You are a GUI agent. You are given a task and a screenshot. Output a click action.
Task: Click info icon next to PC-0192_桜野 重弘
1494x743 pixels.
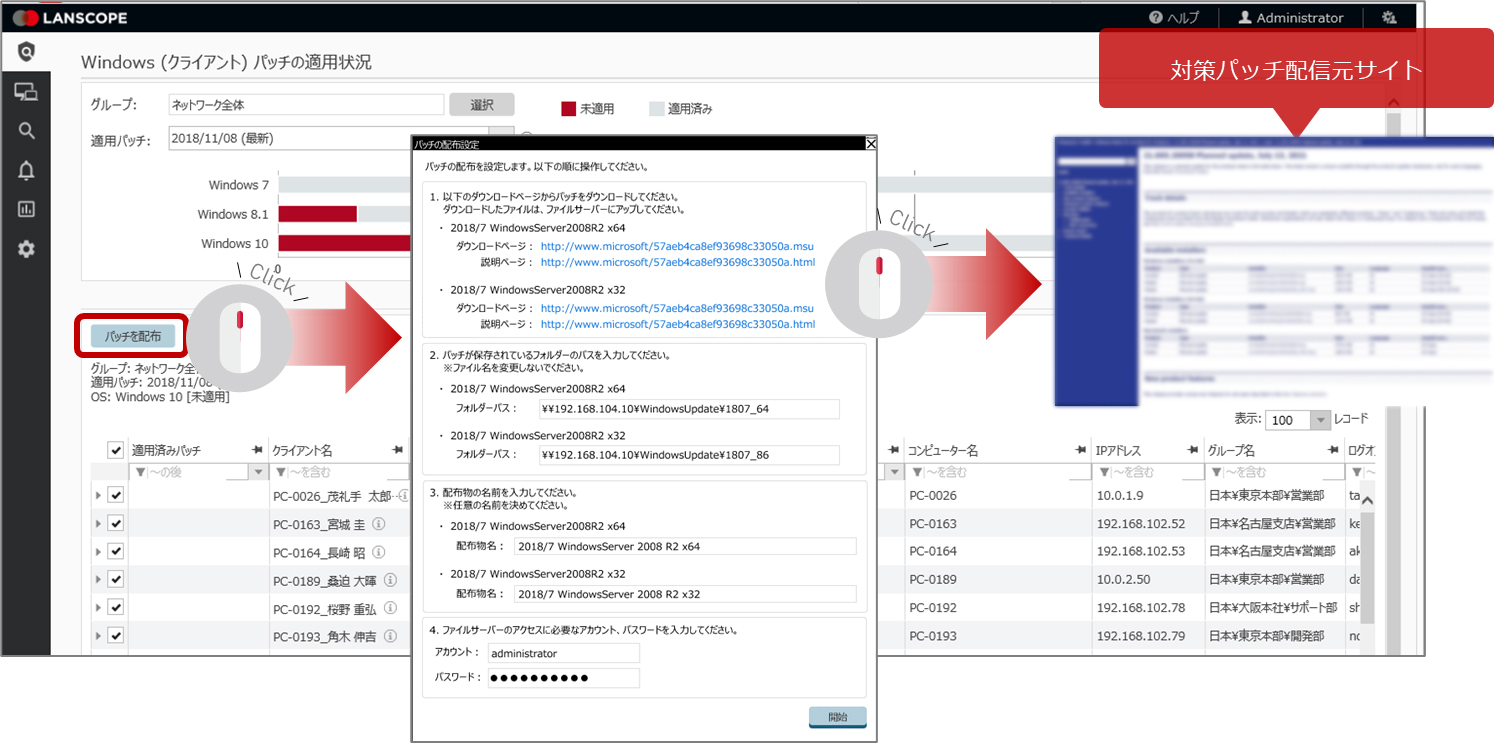tap(391, 607)
